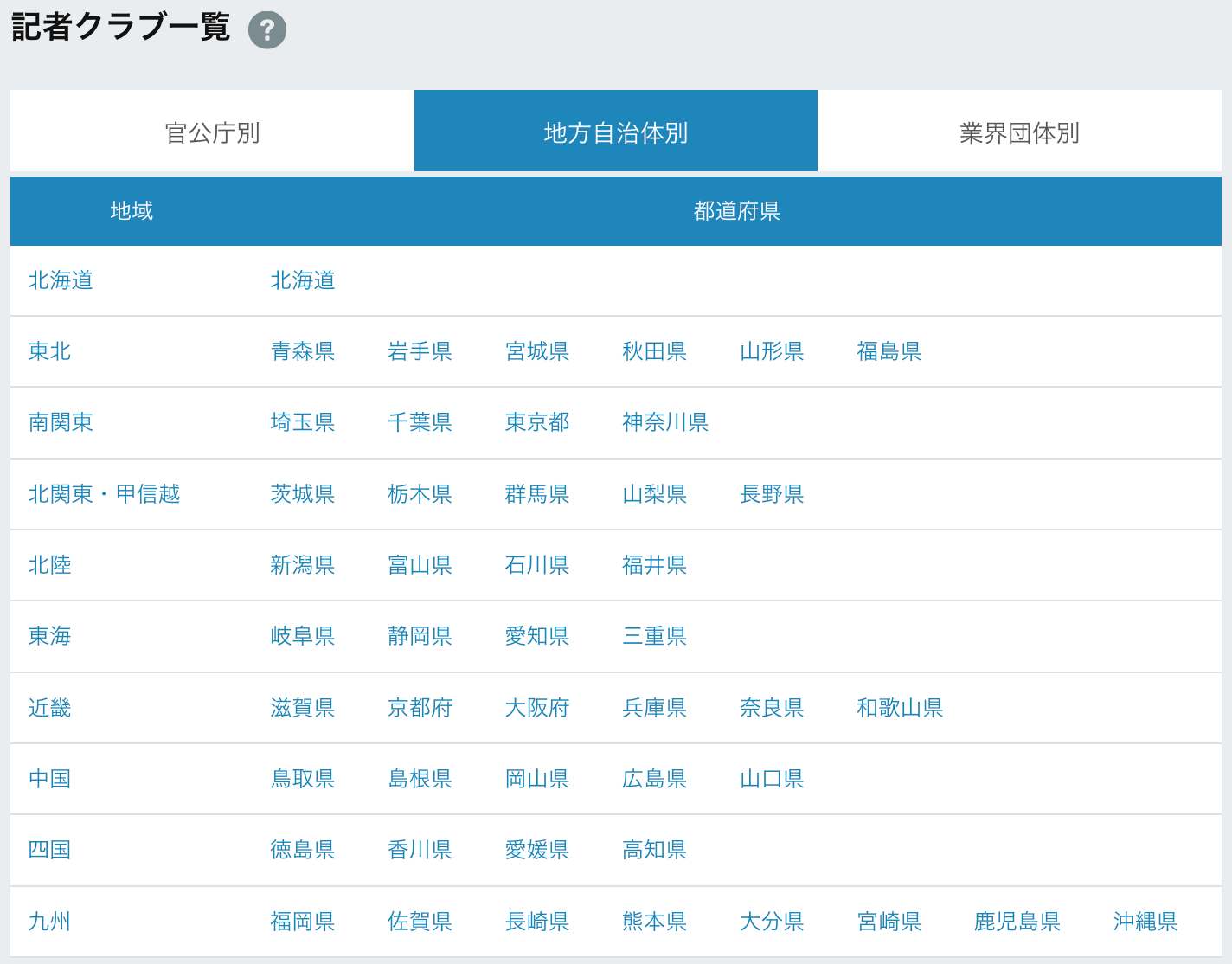The height and width of the screenshot is (964, 1232).
Task: Open the help icon next to 記者クラブ一覧
Action: [x=267, y=29]
